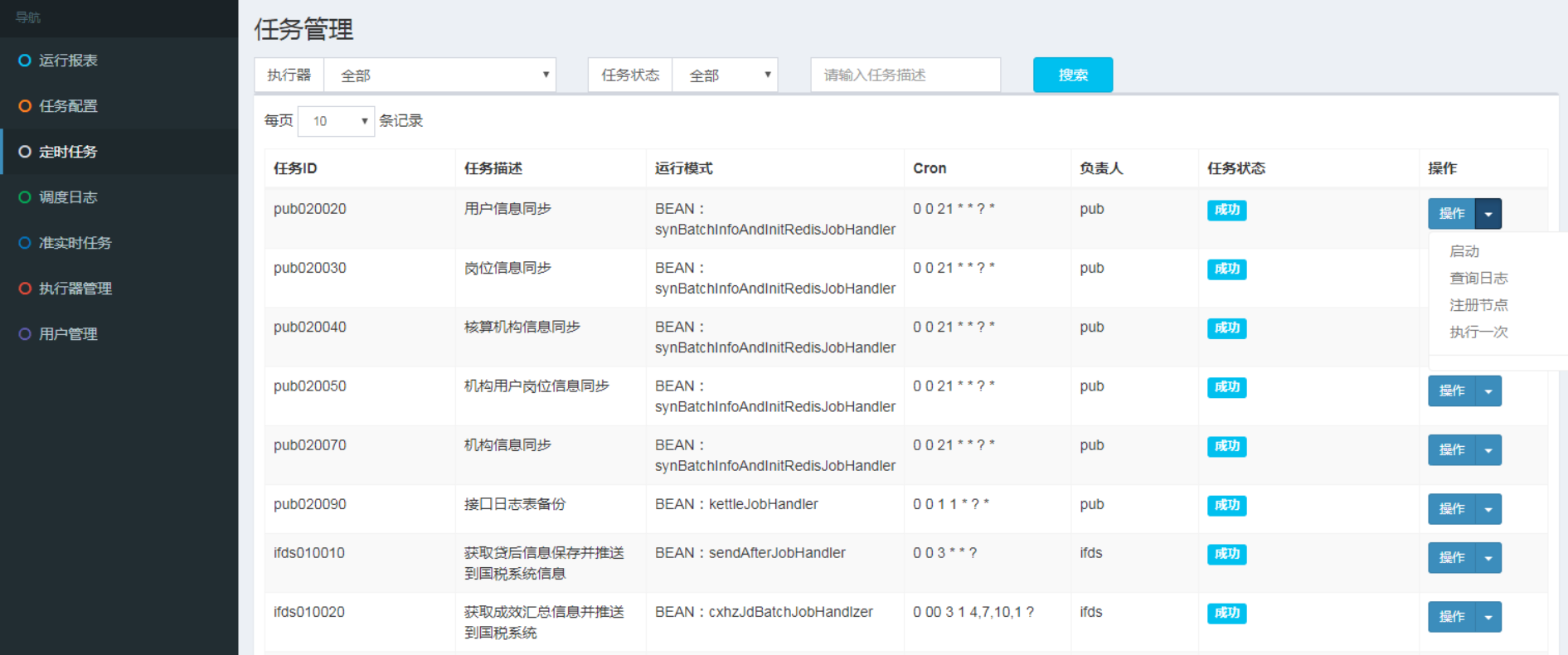
Task: Collapse the caret arrow on pub020020 row
Action: click(1488, 214)
